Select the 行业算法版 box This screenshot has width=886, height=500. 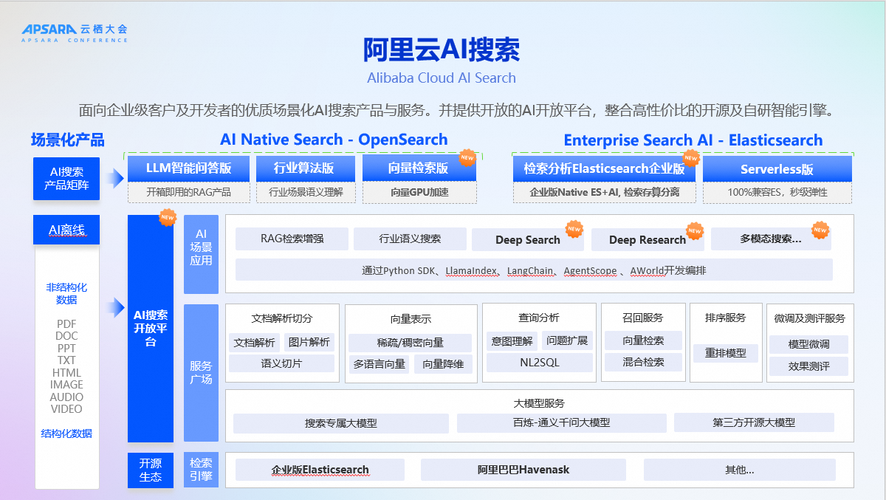tap(305, 168)
